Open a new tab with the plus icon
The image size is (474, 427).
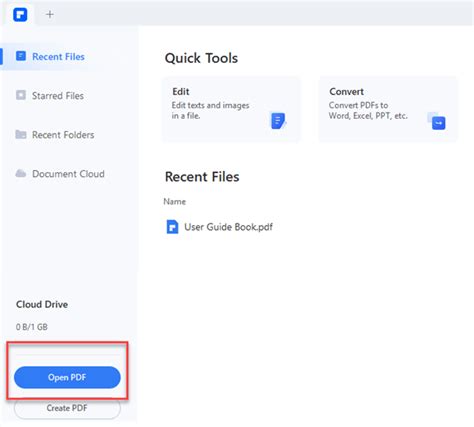point(50,14)
